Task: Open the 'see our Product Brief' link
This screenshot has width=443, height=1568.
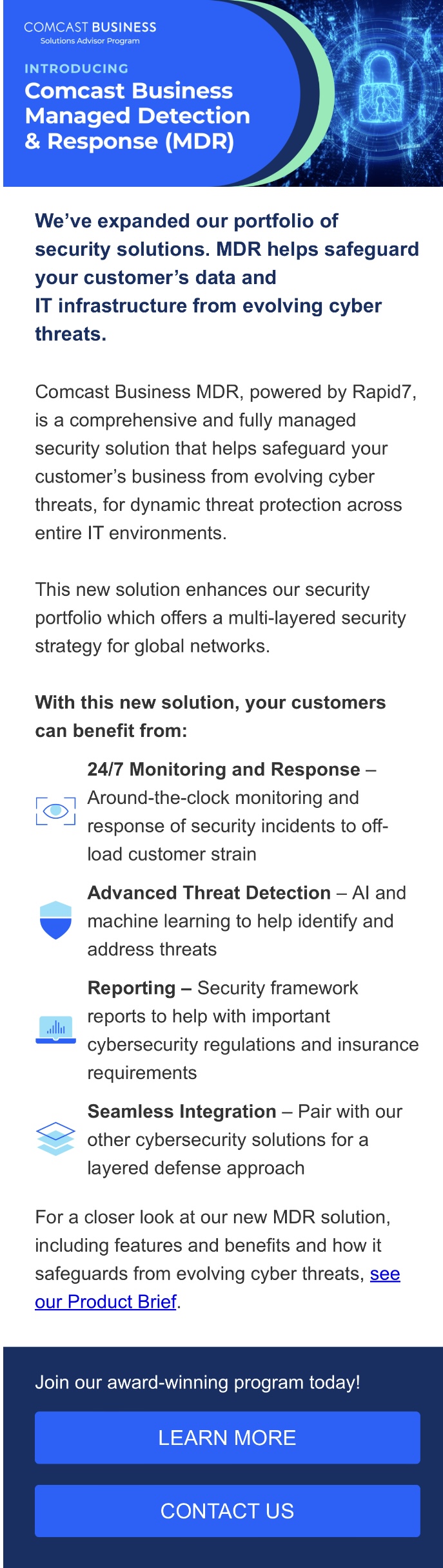Action: click(106, 1301)
